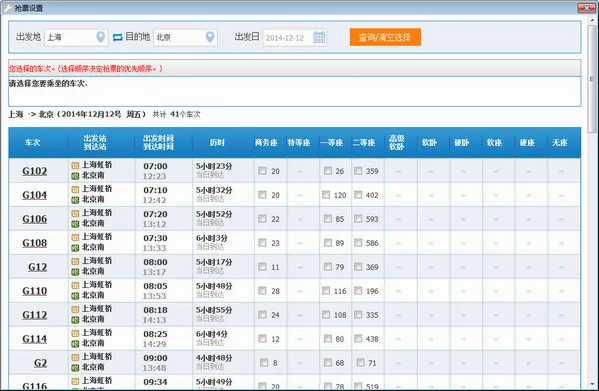The image size is (599, 391).
Task: Click the 出发日 date field 2014-12-12
Action: pyautogui.click(x=294, y=37)
